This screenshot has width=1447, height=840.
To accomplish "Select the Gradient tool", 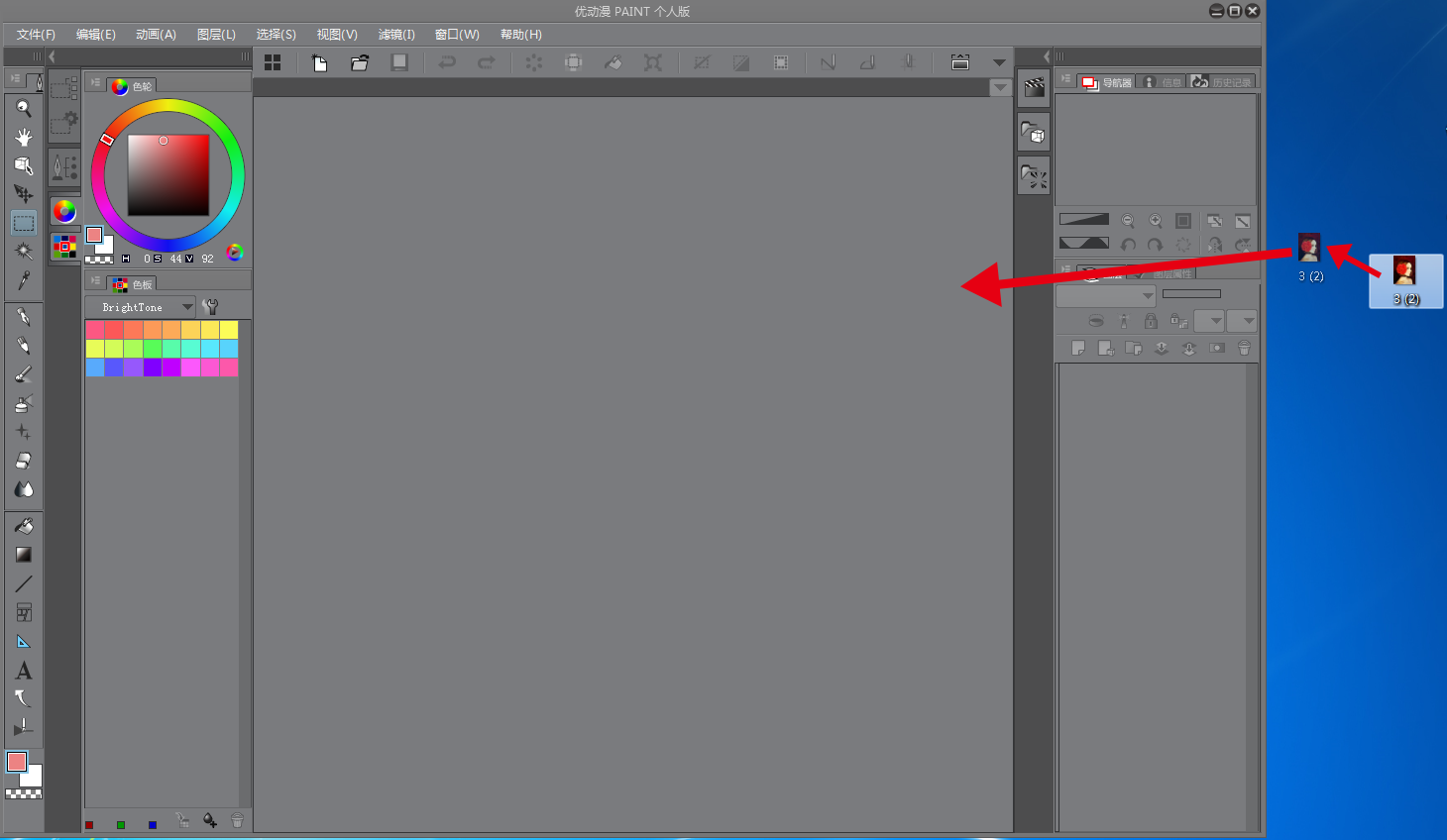I will click(24, 555).
